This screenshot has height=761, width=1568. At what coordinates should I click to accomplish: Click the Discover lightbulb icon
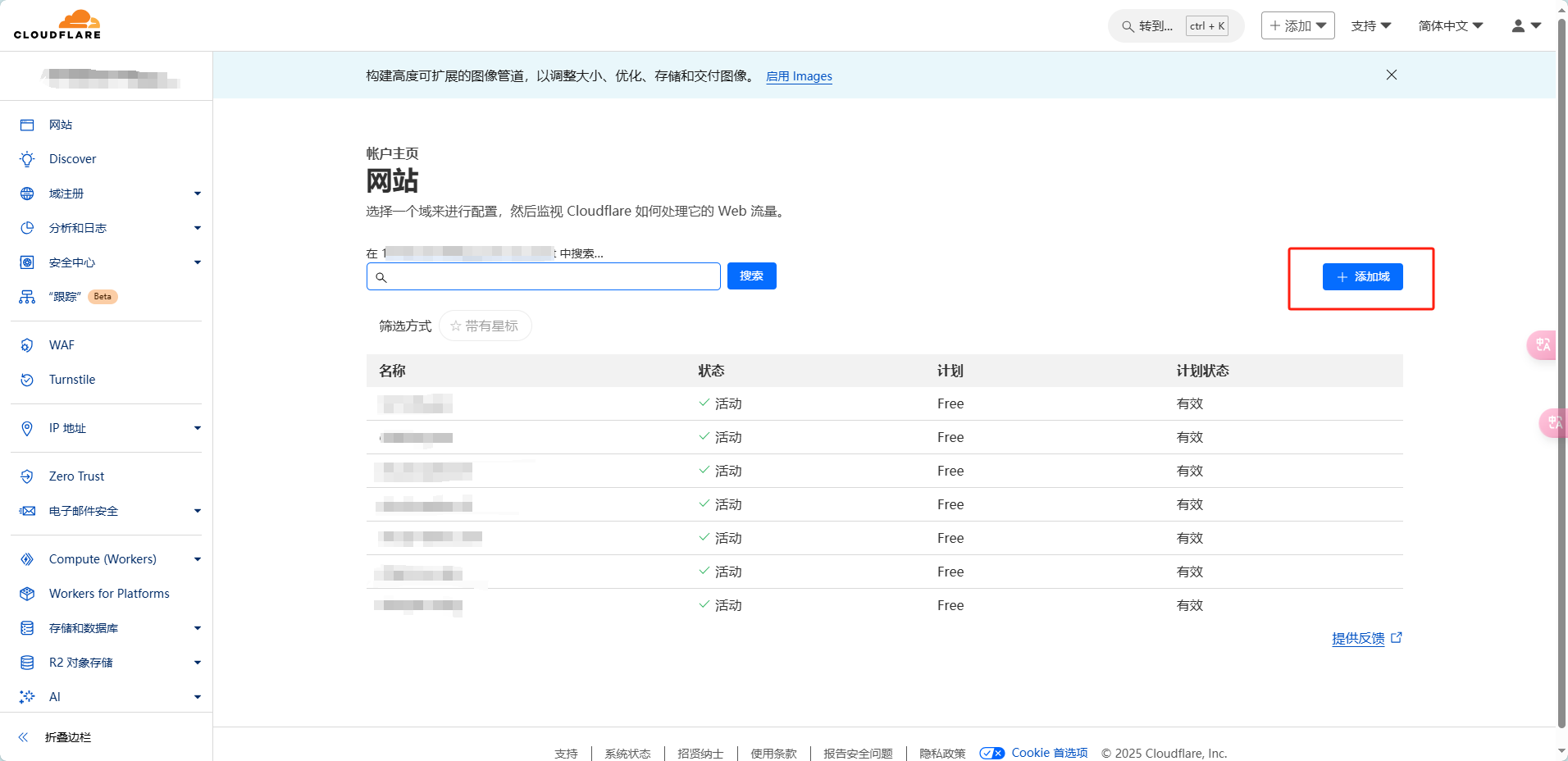point(27,159)
